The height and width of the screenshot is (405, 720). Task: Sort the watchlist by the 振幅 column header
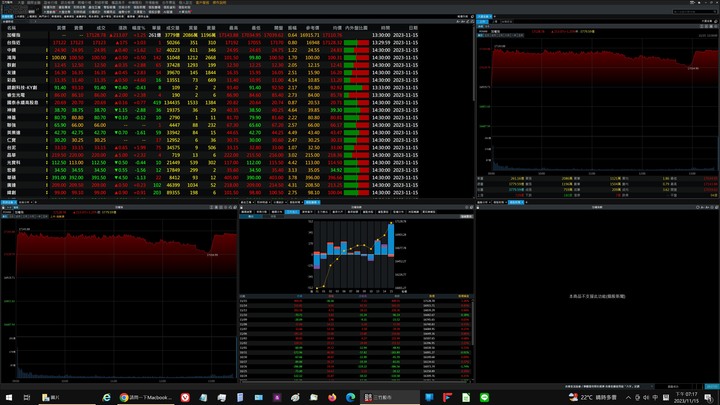point(292,28)
